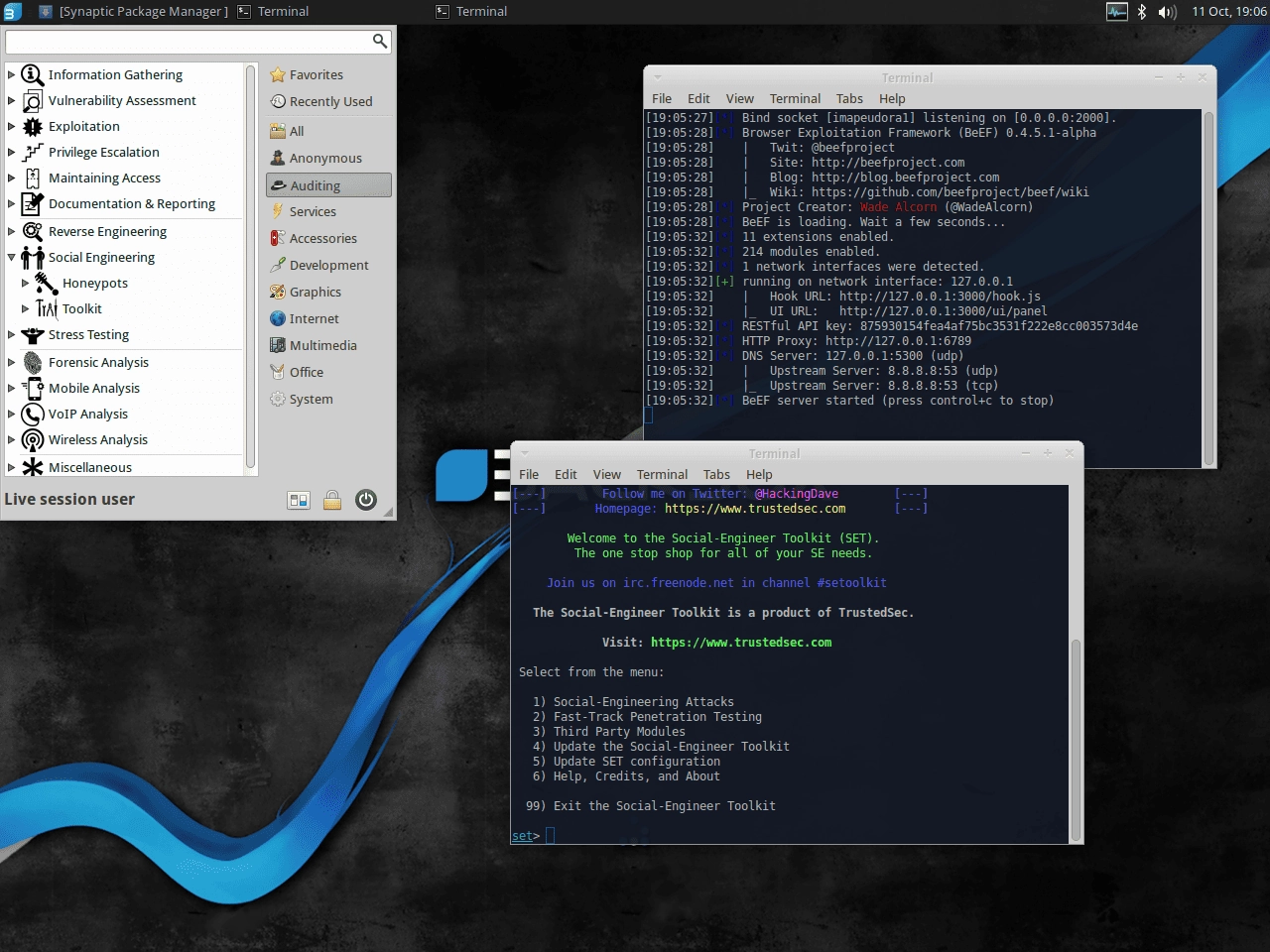
Task: Open Terminal menu in SET terminal window
Action: click(x=662, y=474)
